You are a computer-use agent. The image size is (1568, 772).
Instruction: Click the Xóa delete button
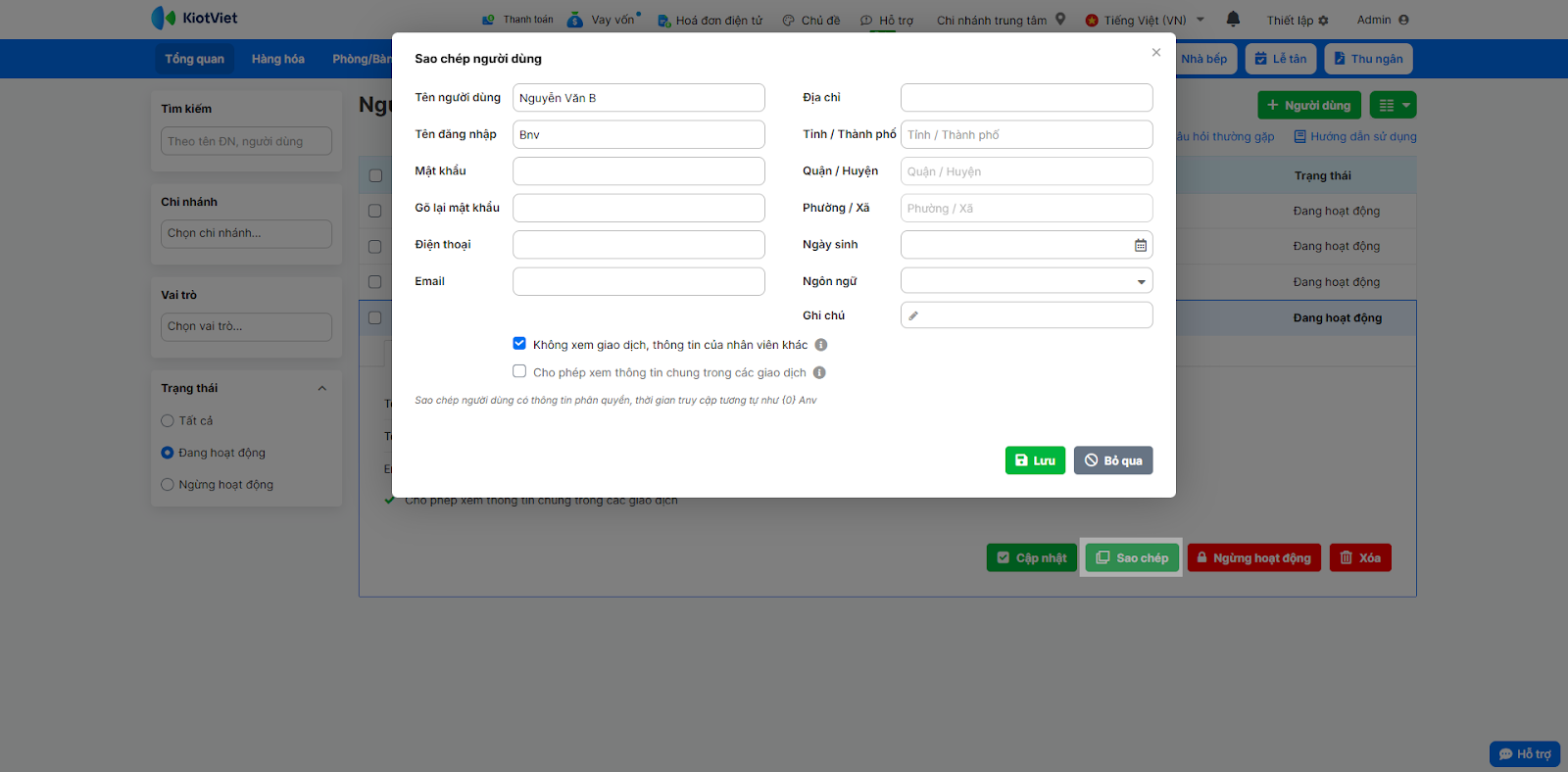pos(1360,557)
